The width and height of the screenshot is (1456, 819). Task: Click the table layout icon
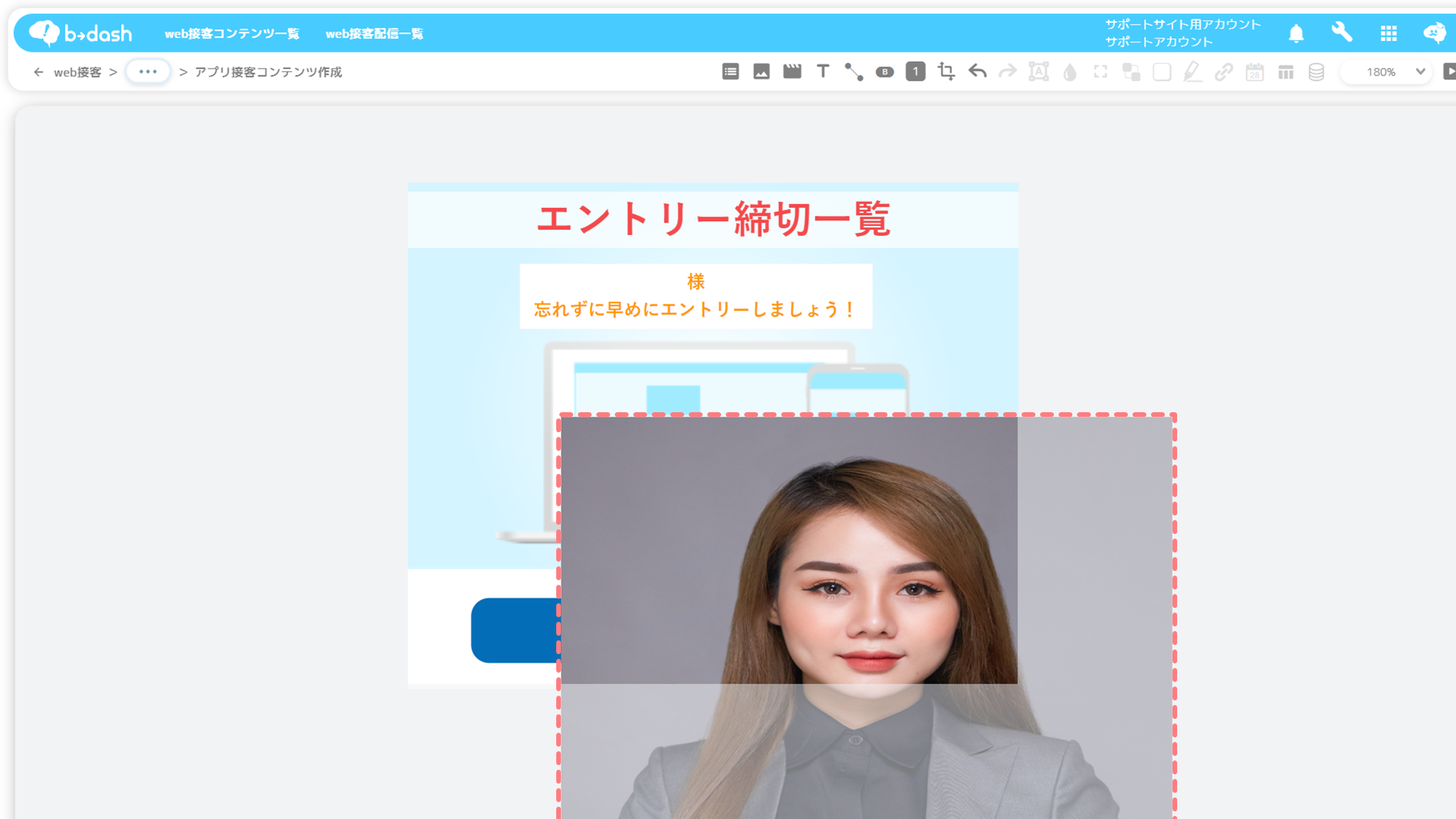pos(1285,72)
